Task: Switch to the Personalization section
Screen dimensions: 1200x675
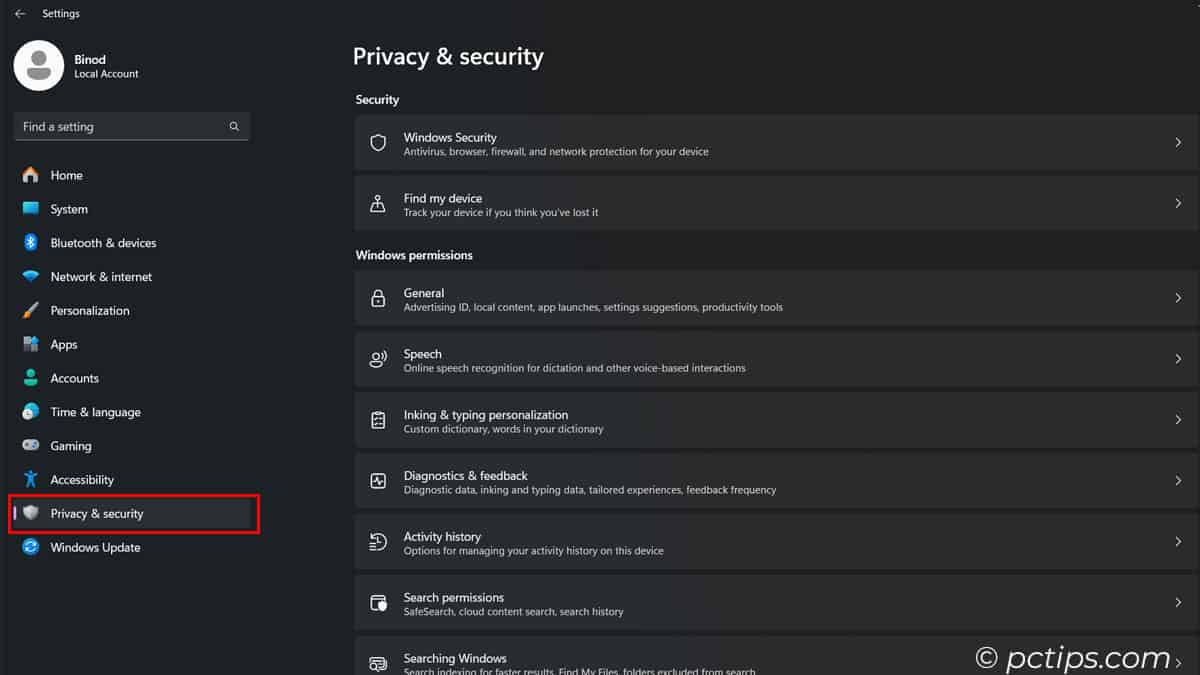Action: [88, 310]
